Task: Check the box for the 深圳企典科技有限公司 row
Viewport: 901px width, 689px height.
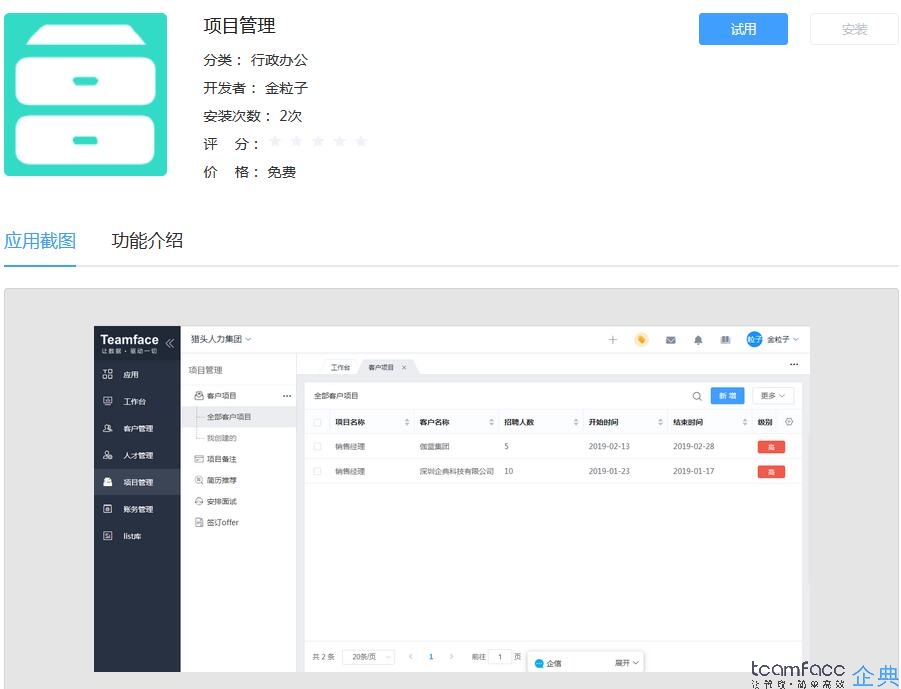Action: [317, 471]
